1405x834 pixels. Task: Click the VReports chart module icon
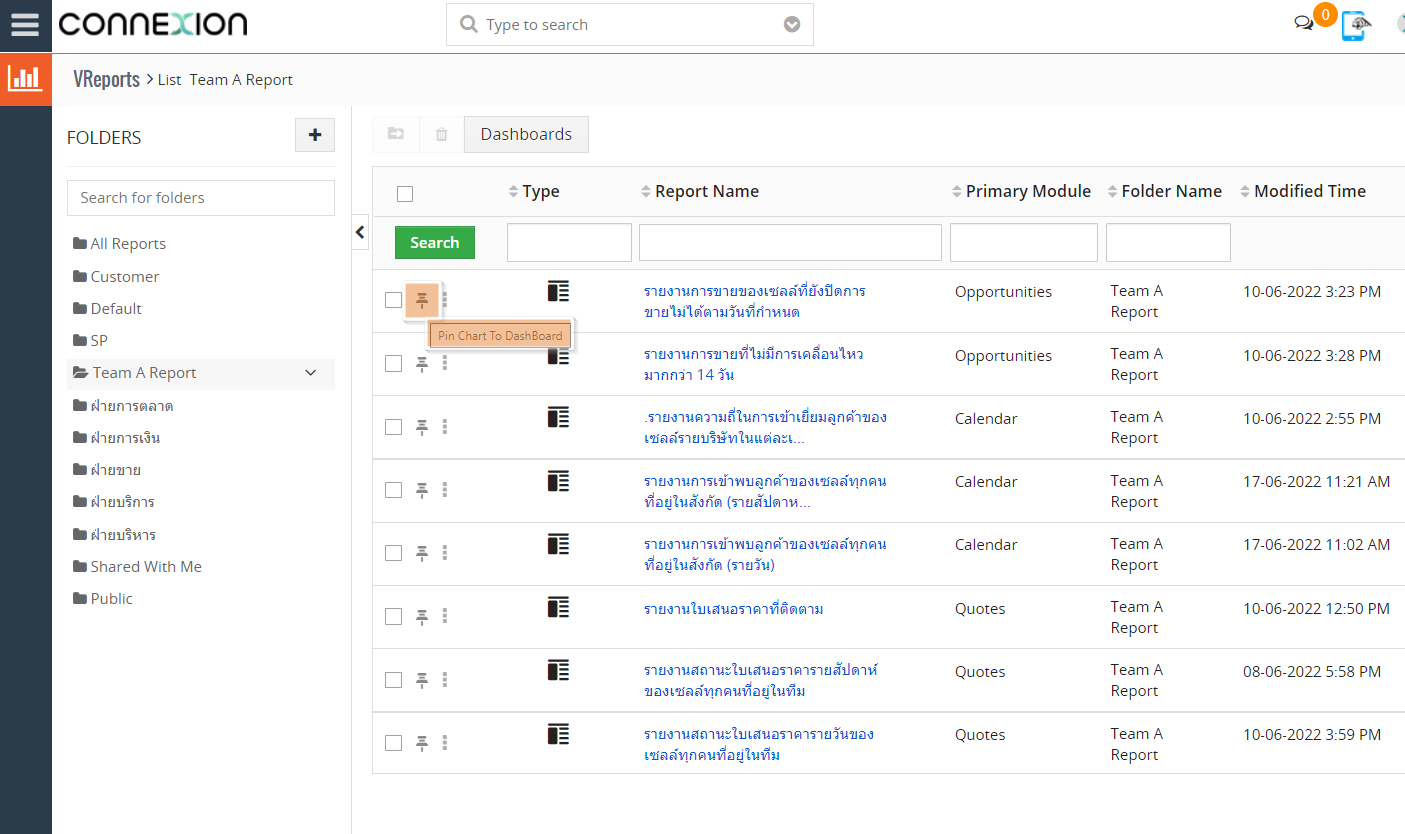[25, 79]
